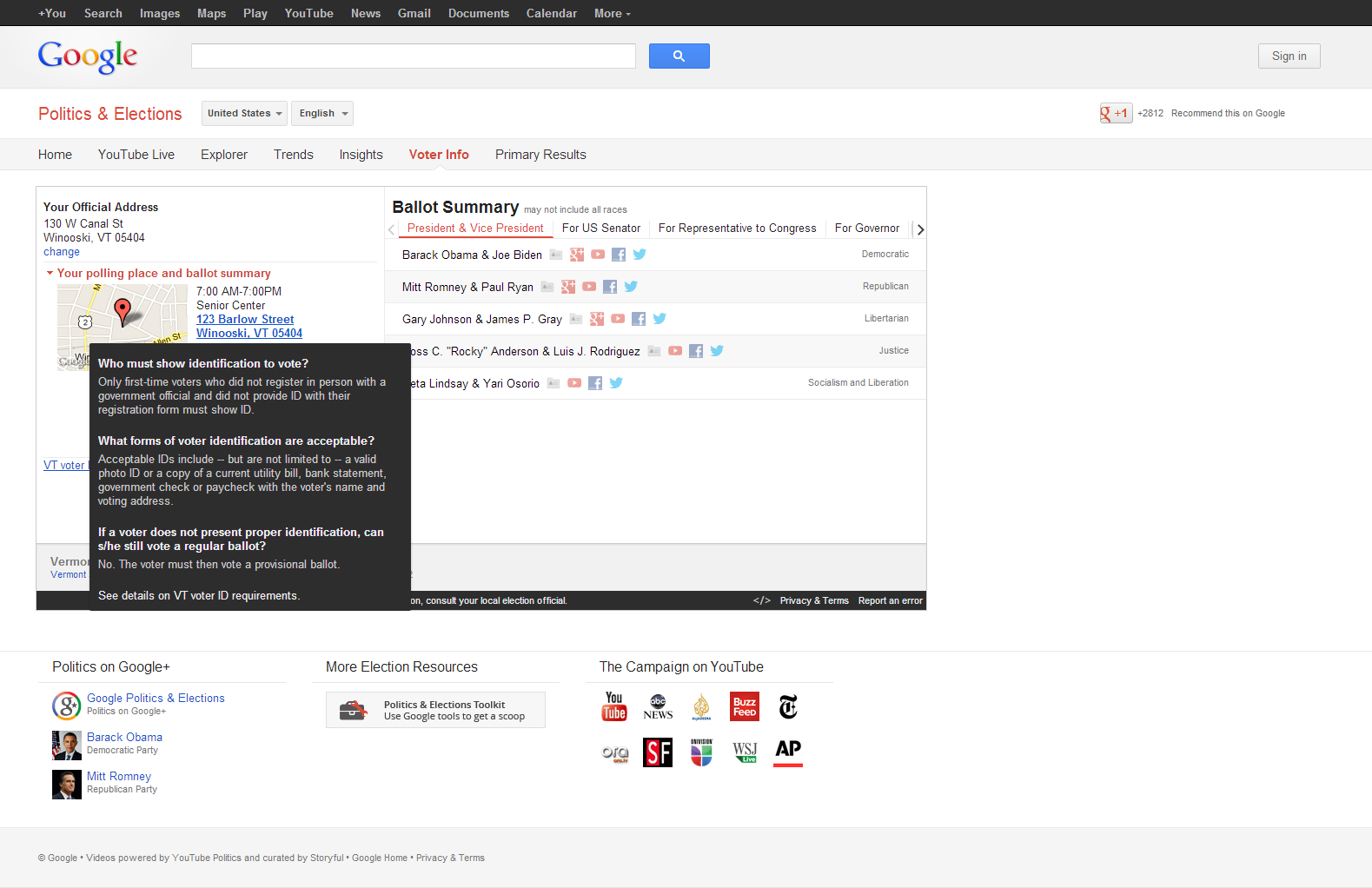Open the Trends navigation item
The width and height of the screenshot is (1372, 888).
pos(293,155)
